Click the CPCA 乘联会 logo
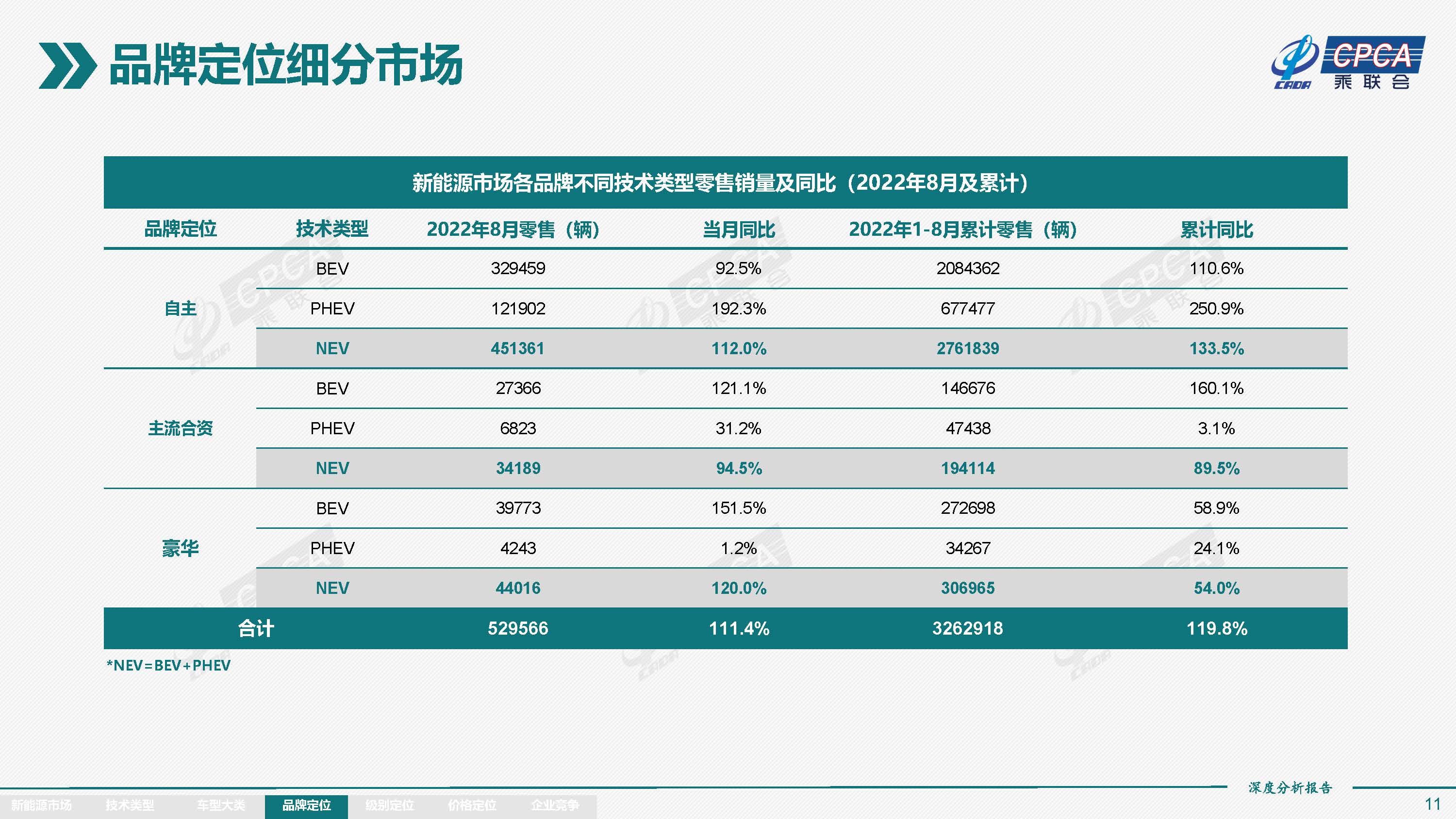This screenshot has width=1456, height=819. pyautogui.click(x=1348, y=63)
